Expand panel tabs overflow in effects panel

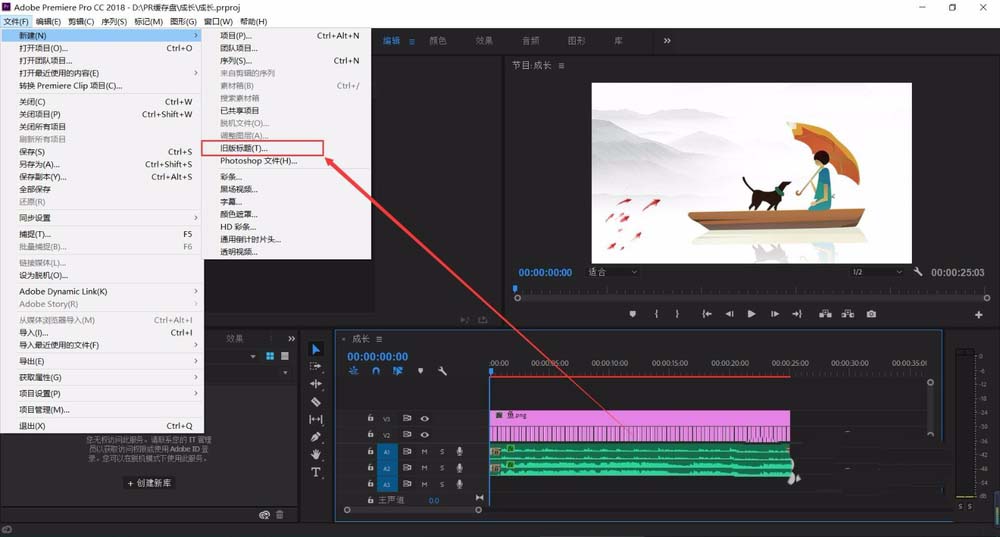(291, 339)
